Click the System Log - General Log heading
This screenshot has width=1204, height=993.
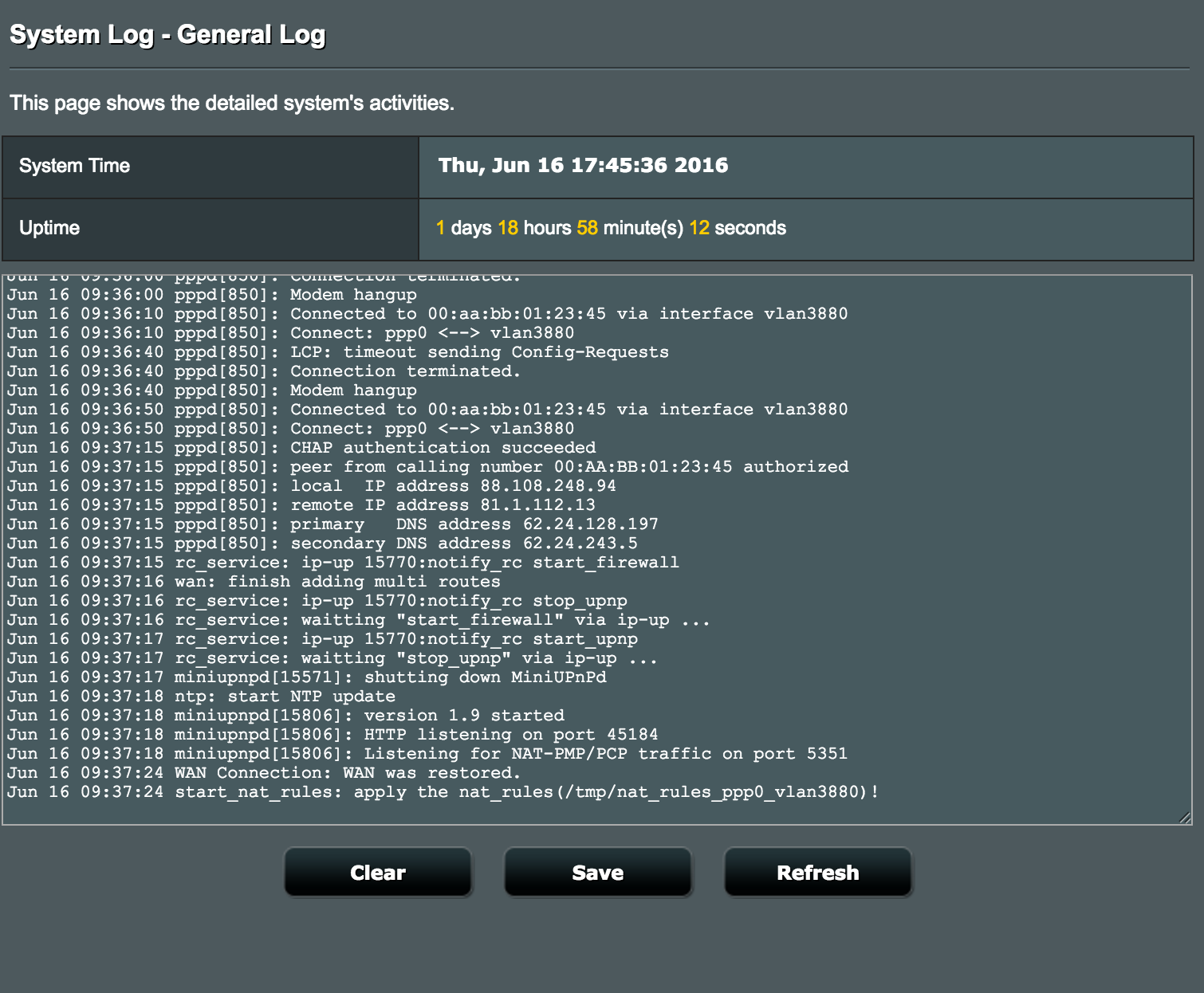pyautogui.click(x=167, y=35)
